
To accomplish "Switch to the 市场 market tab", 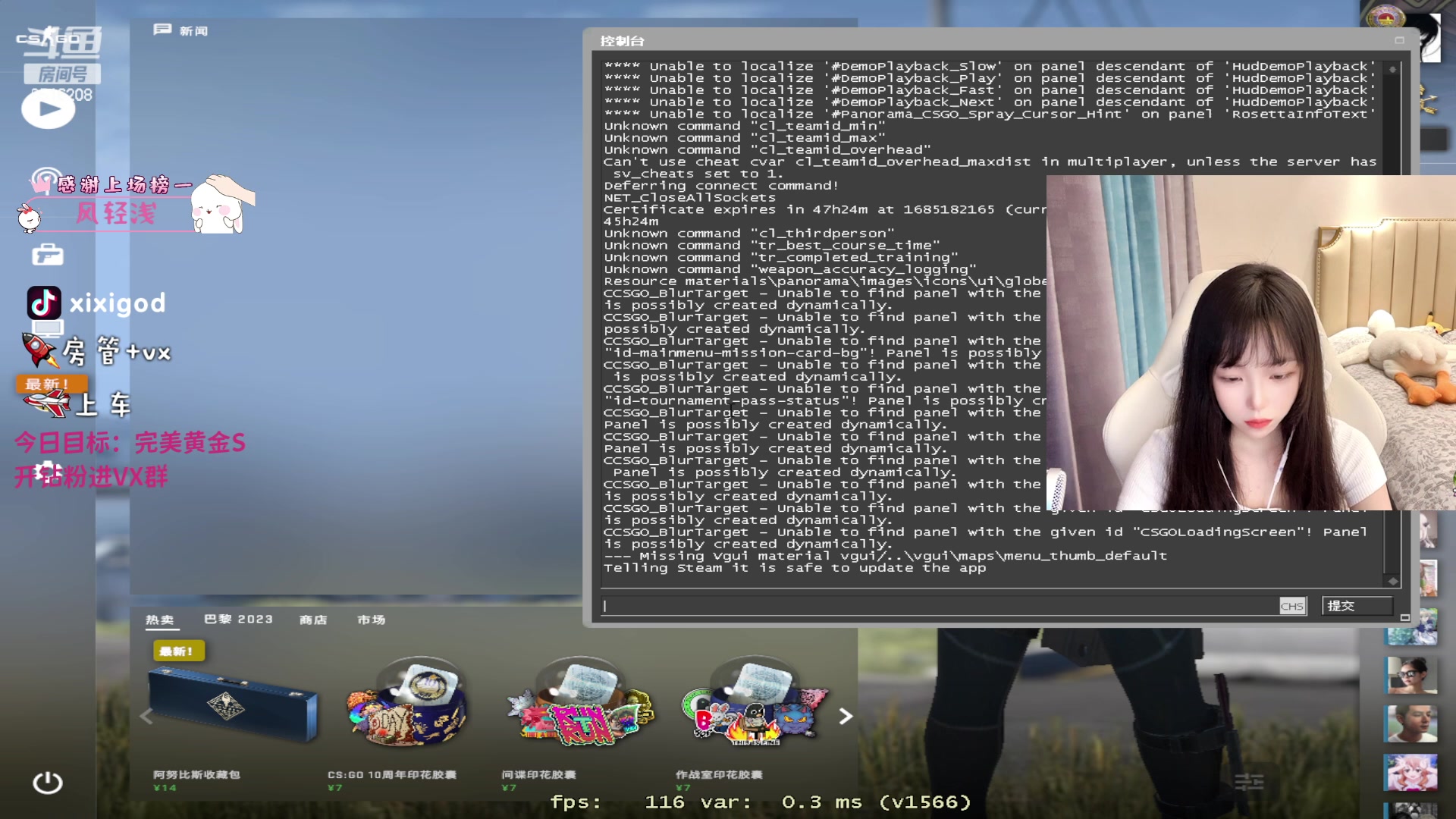I will coord(372,620).
